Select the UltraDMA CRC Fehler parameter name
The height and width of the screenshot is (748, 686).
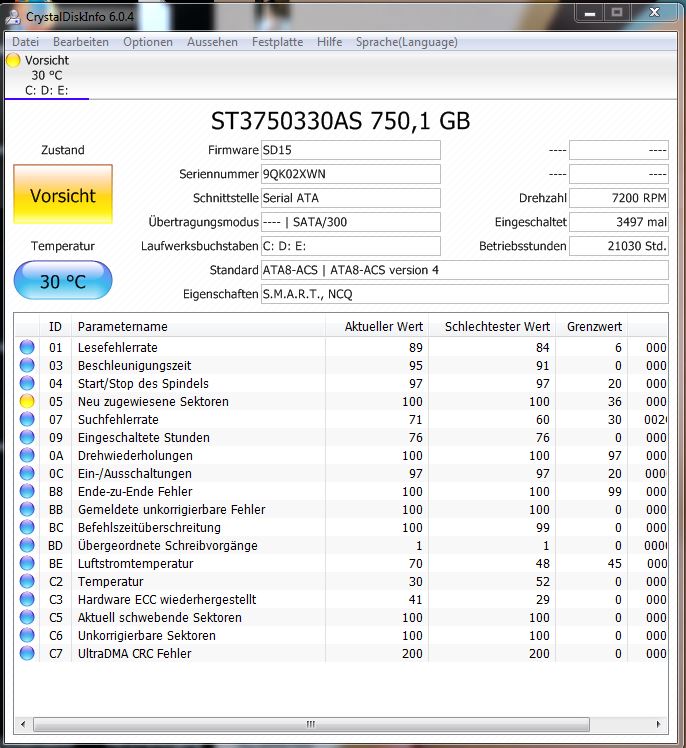tap(135, 654)
